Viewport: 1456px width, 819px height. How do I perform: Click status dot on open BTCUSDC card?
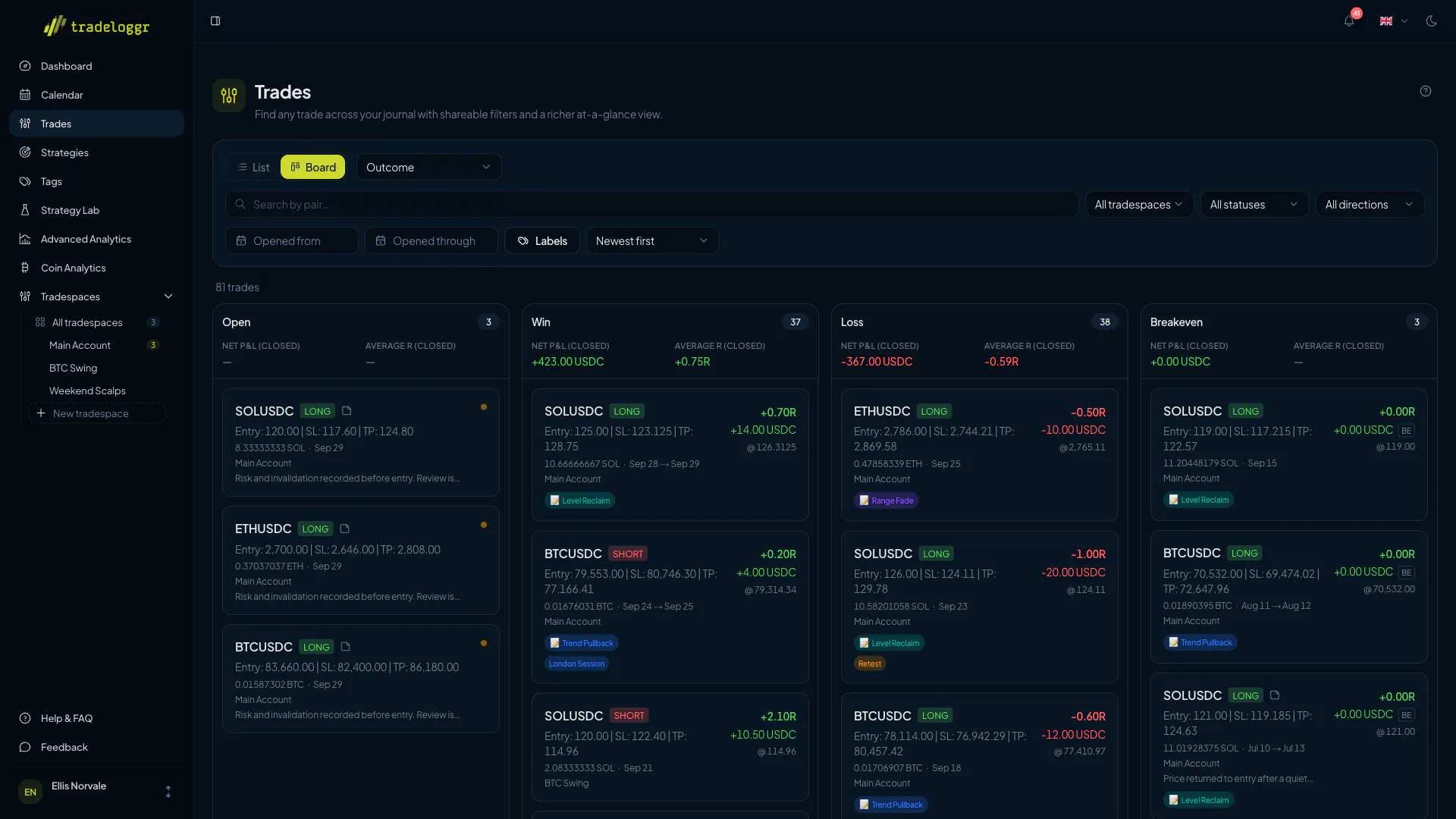pos(484,643)
